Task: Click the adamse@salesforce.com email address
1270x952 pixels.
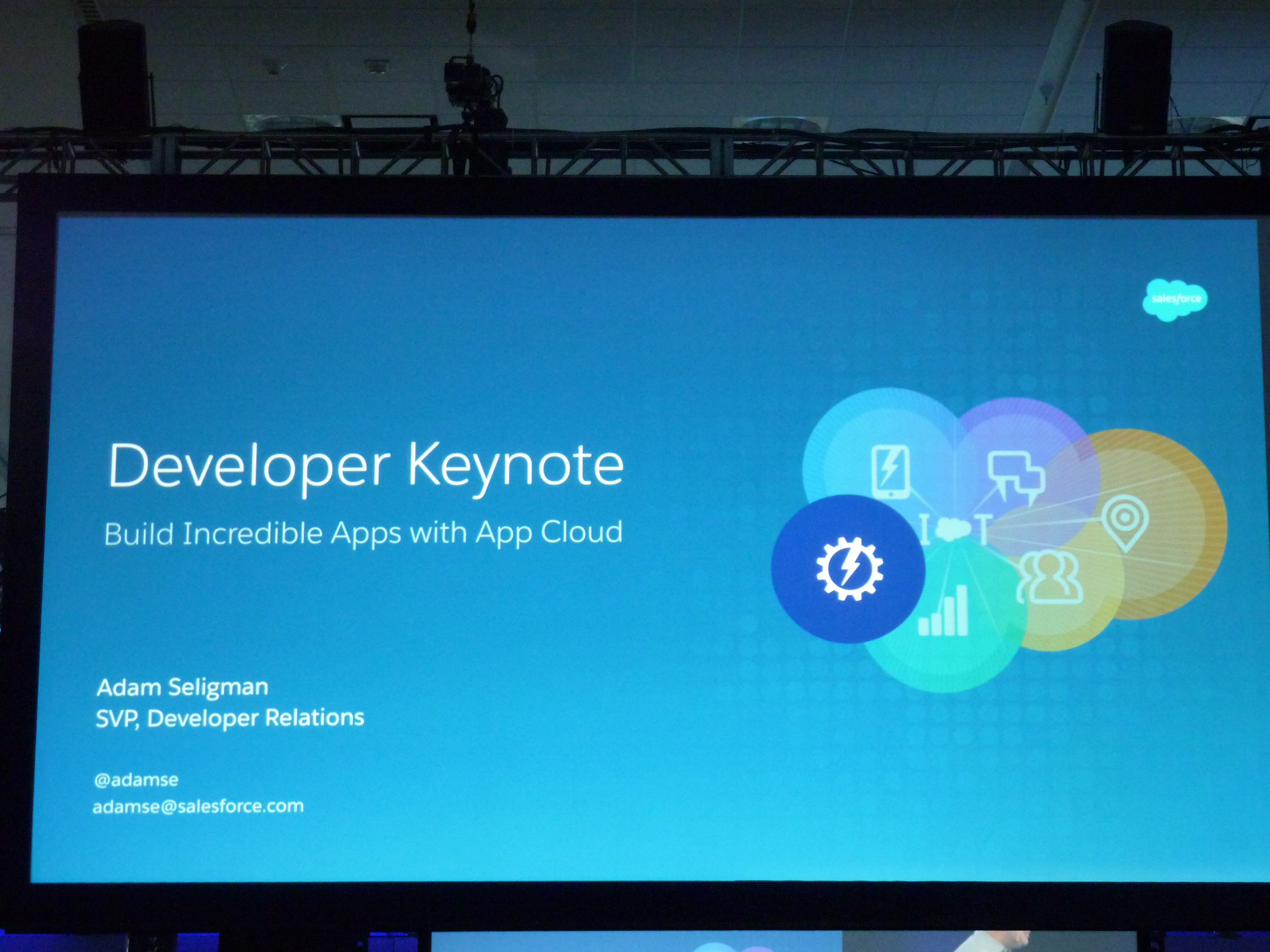Action: pyautogui.click(x=198, y=806)
